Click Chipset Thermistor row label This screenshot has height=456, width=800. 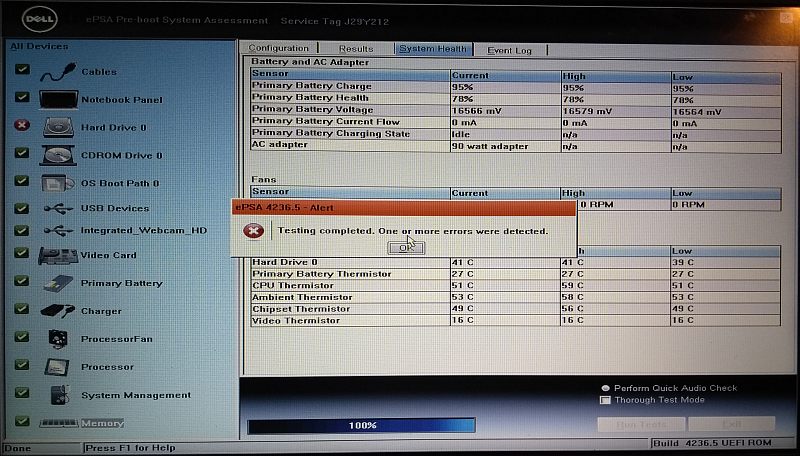(x=301, y=309)
